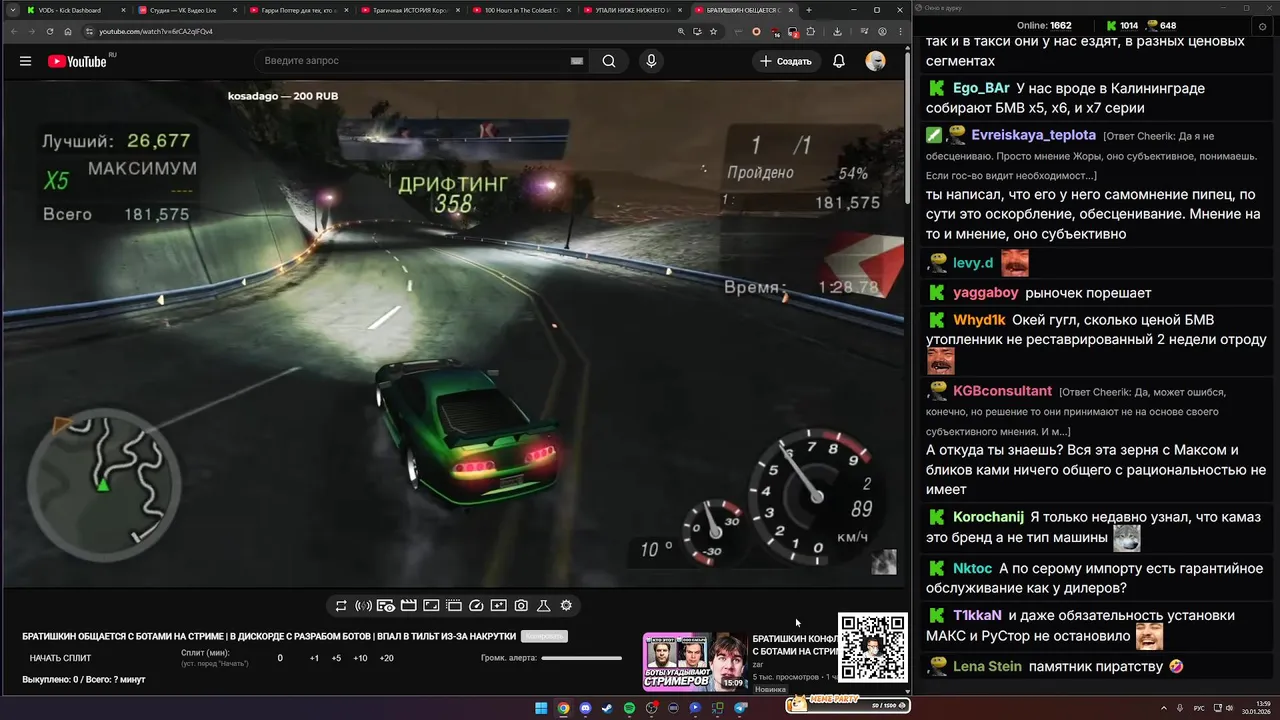Click the lab flask icon in the video toolbar

coord(544,606)
